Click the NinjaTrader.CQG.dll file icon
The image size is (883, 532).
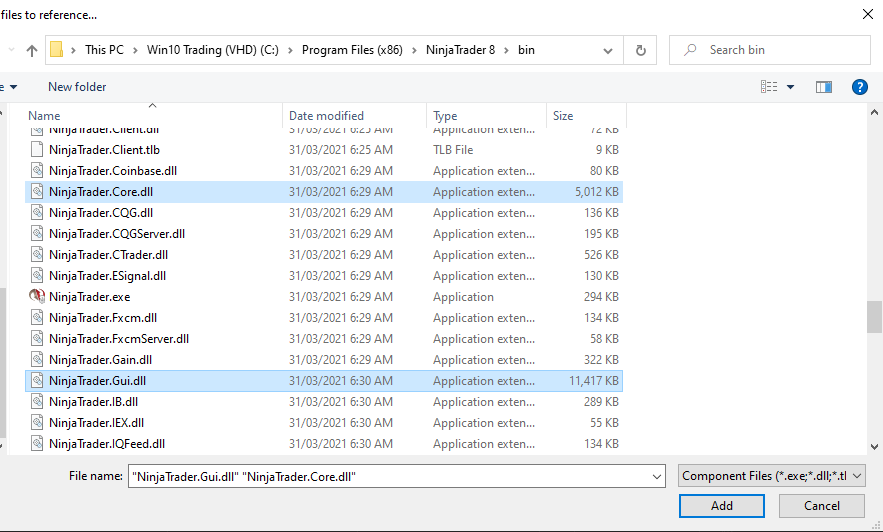click(x=37, y=213)
